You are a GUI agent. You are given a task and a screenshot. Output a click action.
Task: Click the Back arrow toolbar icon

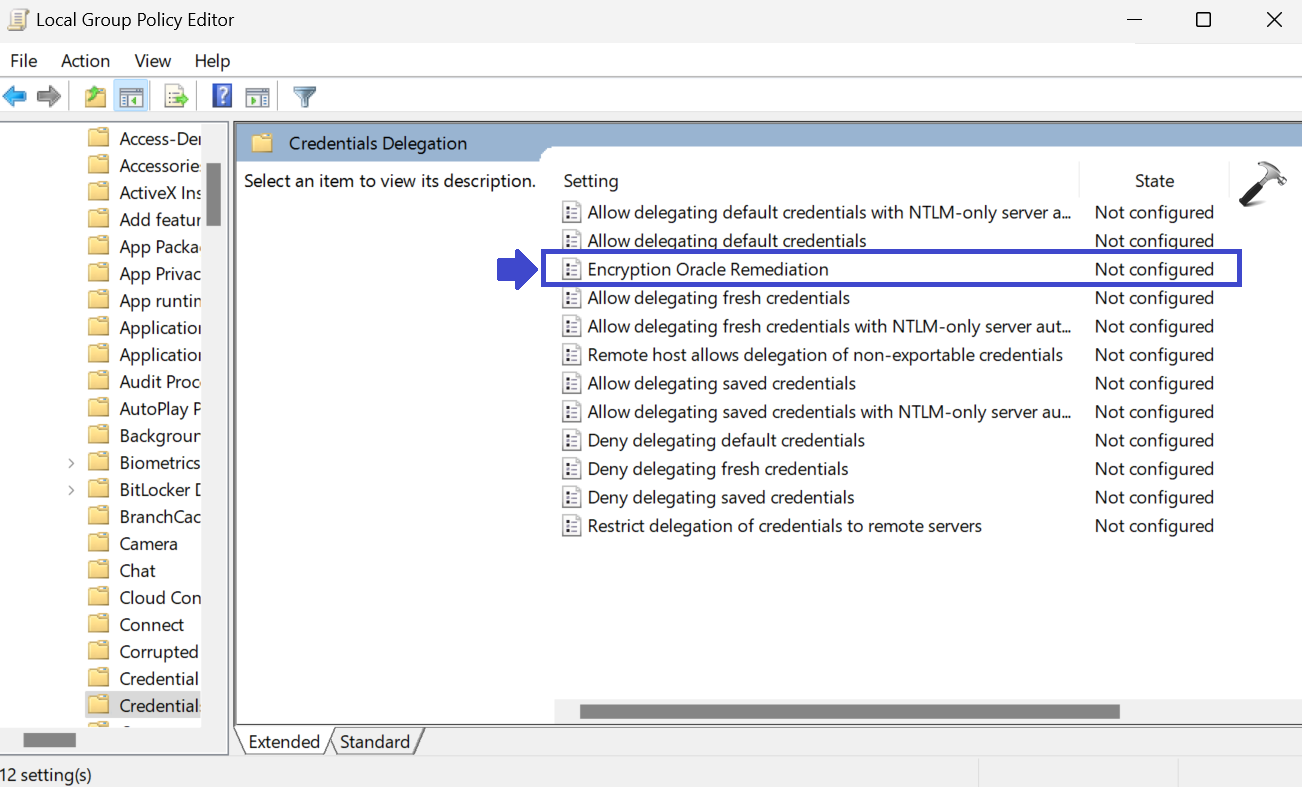pyautogui.click(x=15, y=97)
